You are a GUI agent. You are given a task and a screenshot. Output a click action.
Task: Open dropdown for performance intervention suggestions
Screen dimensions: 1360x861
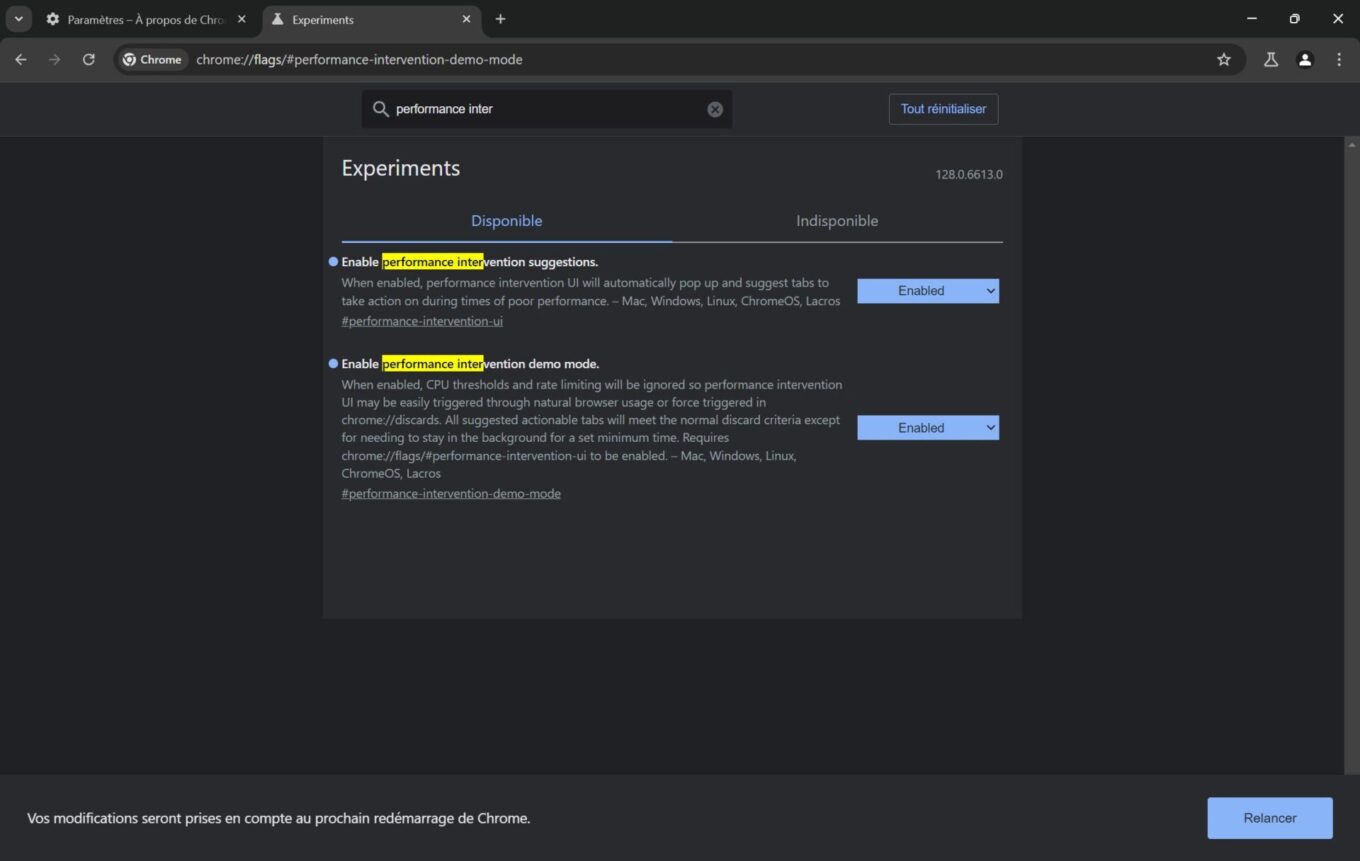click(x=928, y=291)
